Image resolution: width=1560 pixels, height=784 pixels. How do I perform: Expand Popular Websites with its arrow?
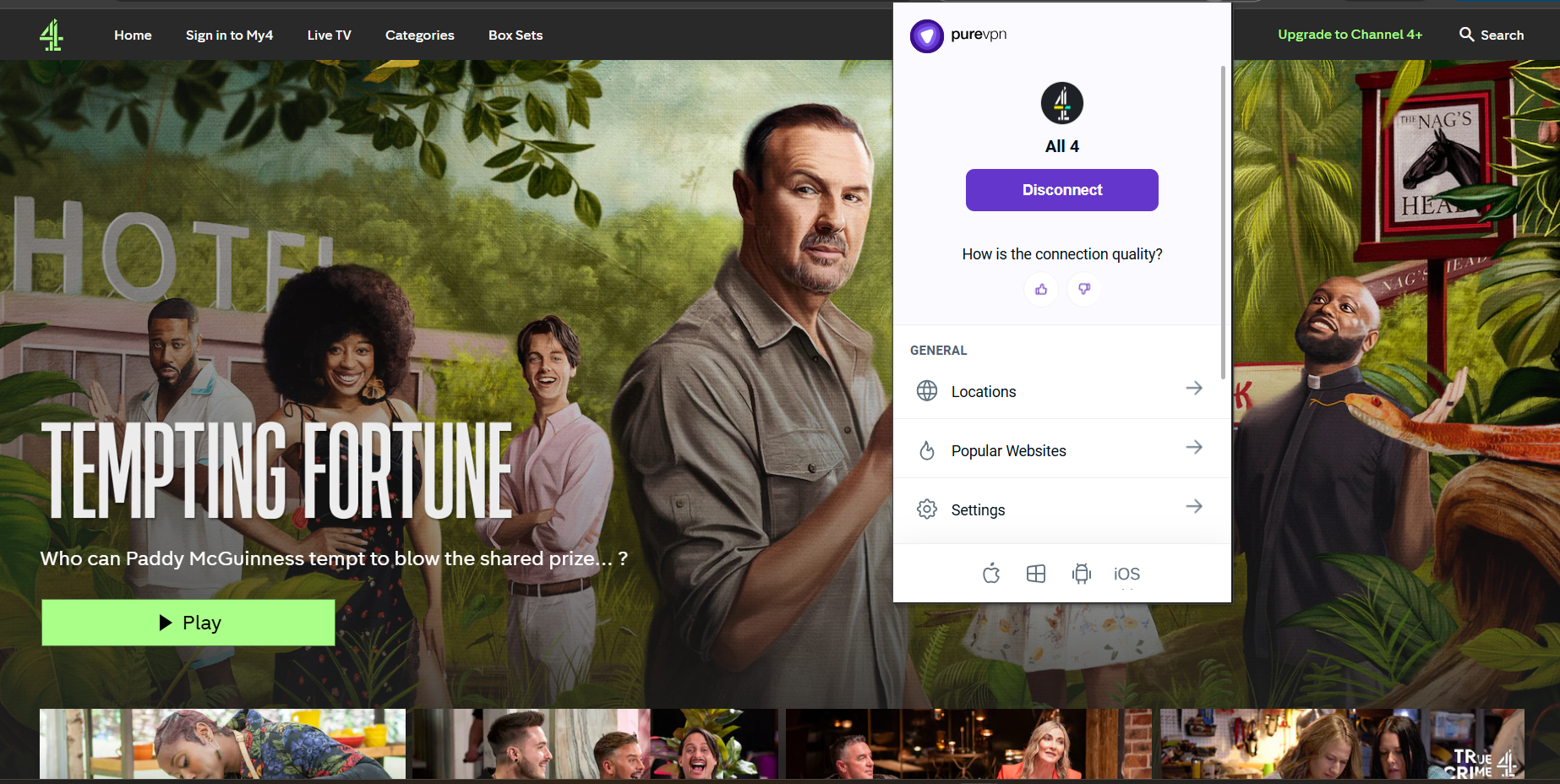[1193, 448]
